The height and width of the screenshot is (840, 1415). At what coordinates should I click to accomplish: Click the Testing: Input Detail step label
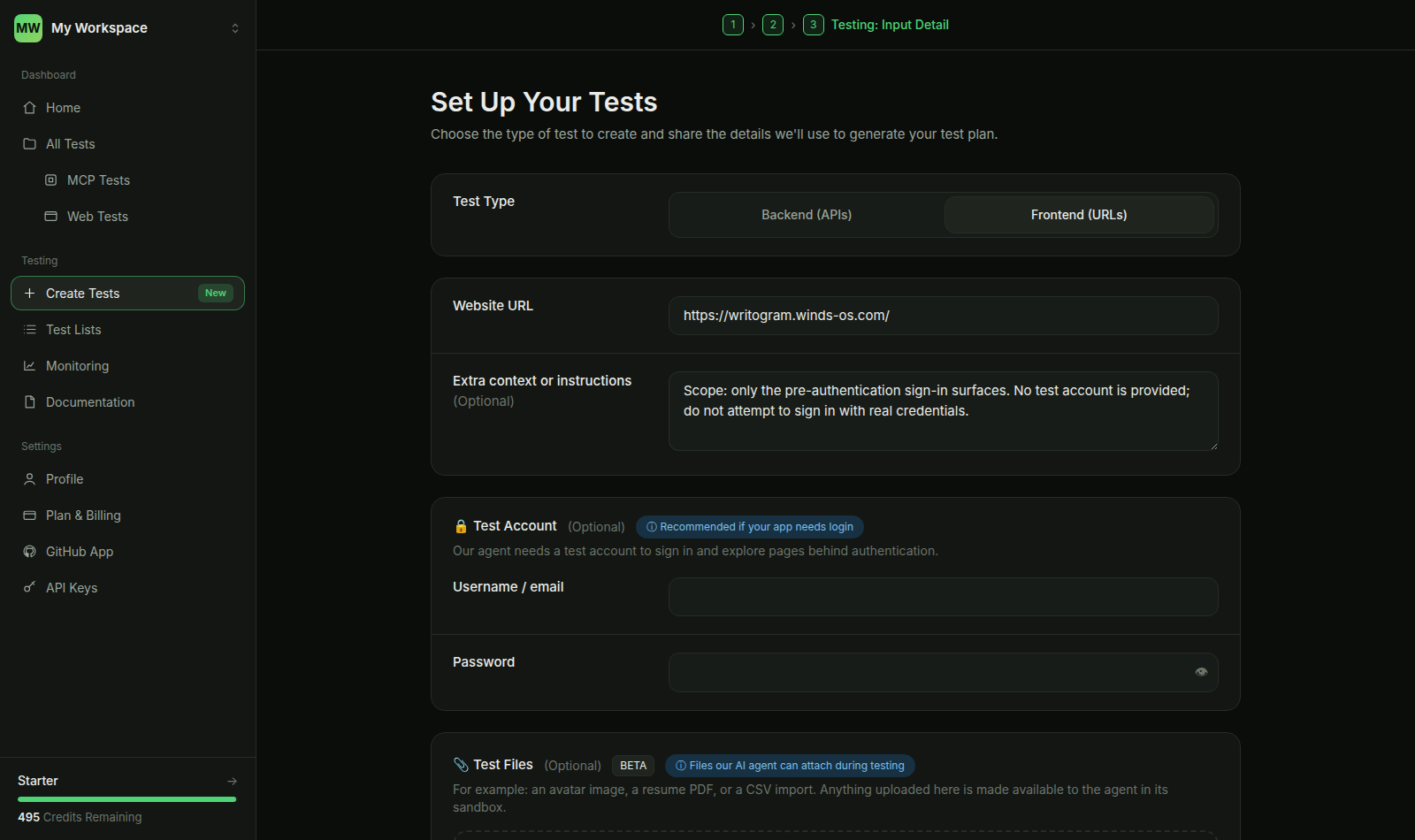(x=890, y=25)
